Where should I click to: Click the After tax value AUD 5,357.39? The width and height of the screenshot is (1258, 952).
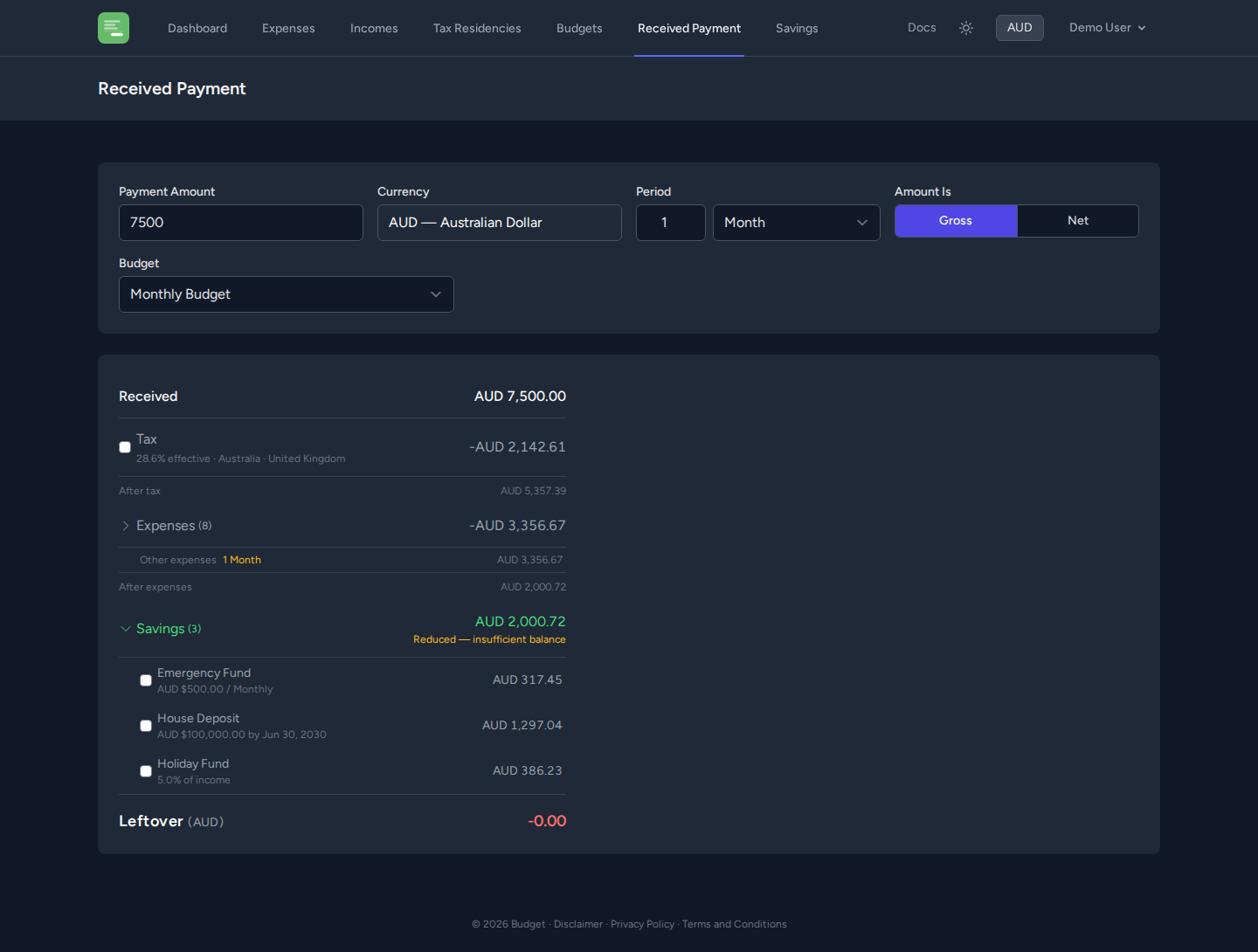533,491
